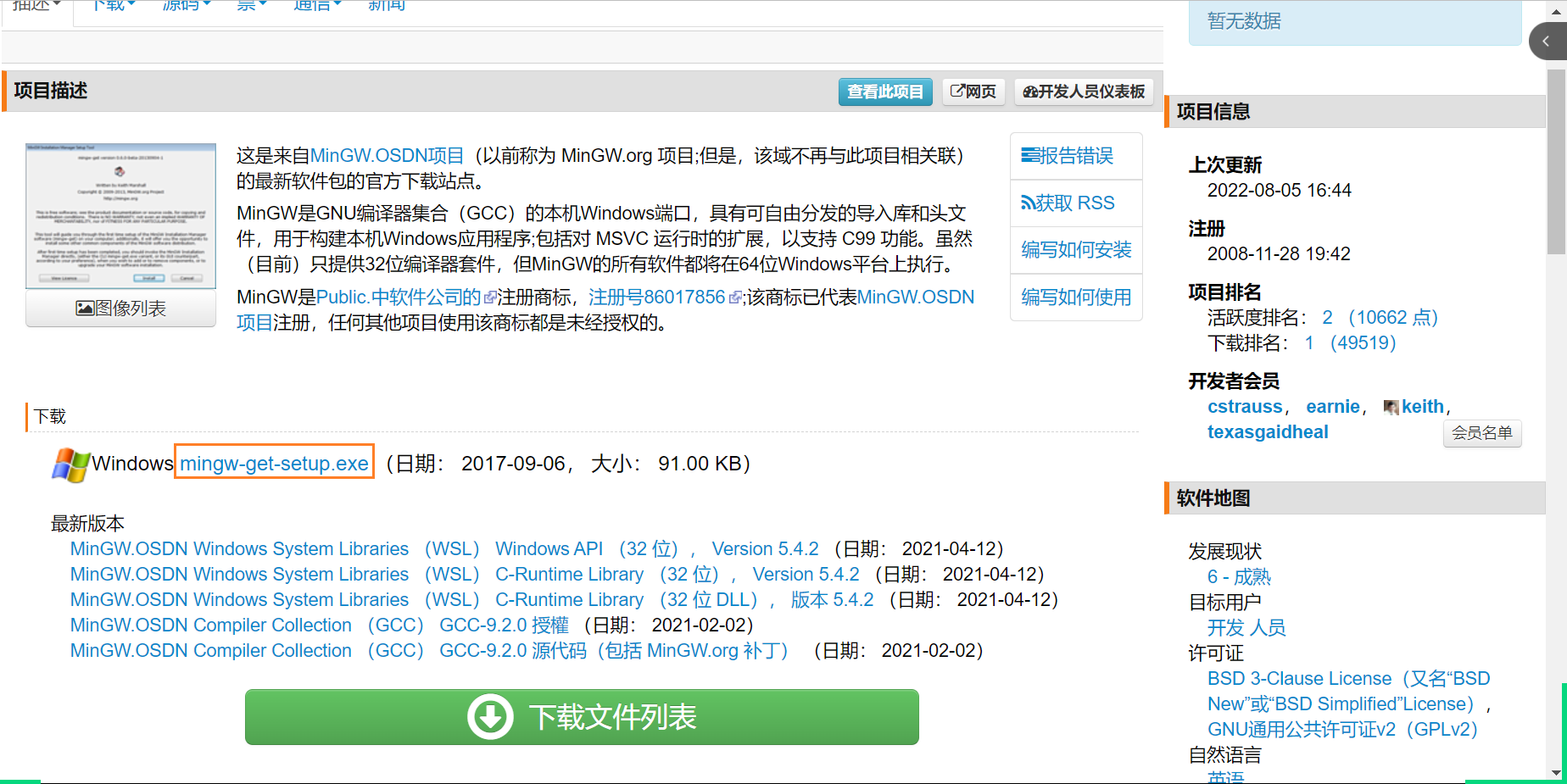Click scrollbar down arrow

point(1557,773)
